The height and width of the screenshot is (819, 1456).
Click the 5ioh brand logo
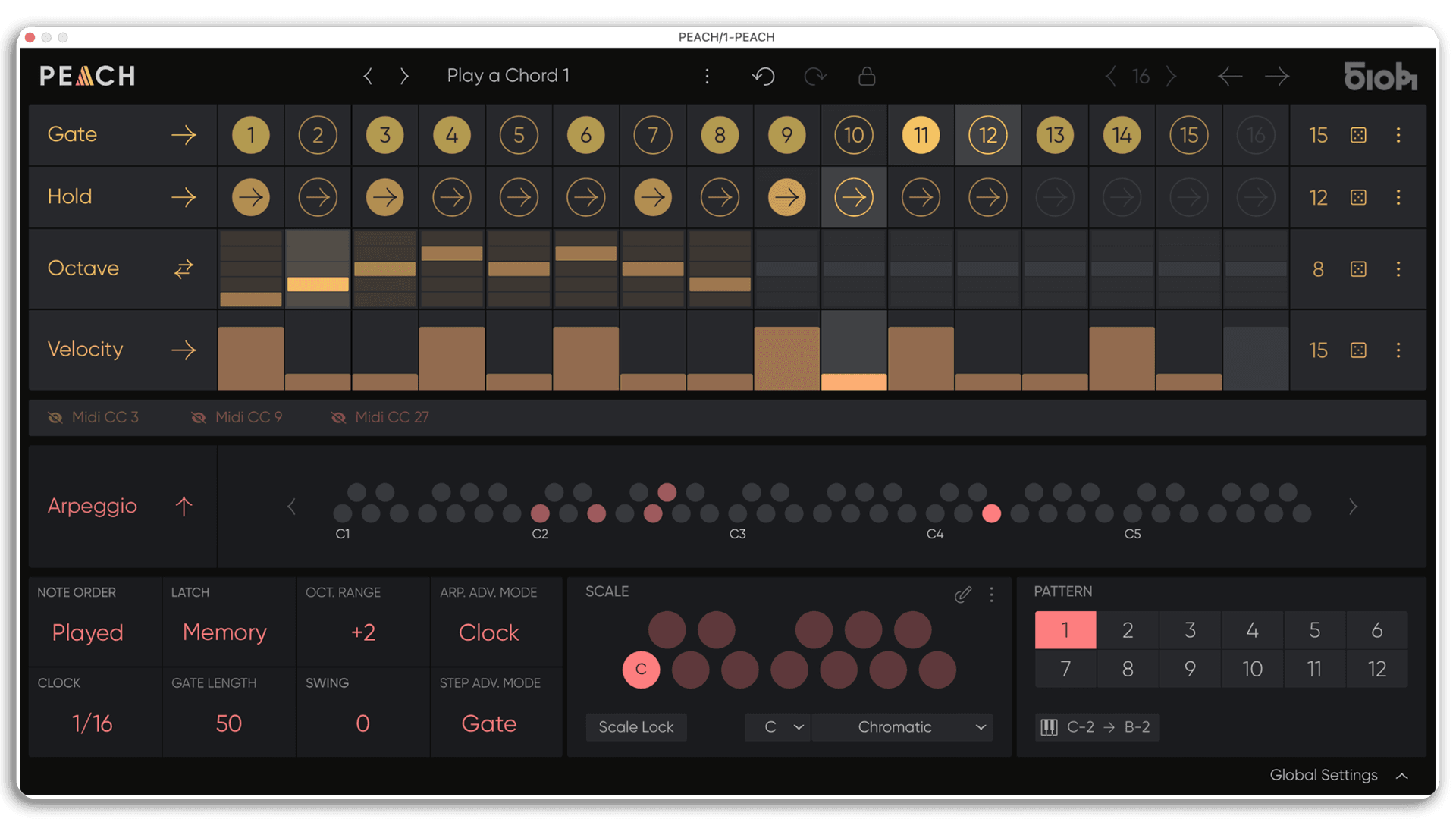(x=1380, y=76)
